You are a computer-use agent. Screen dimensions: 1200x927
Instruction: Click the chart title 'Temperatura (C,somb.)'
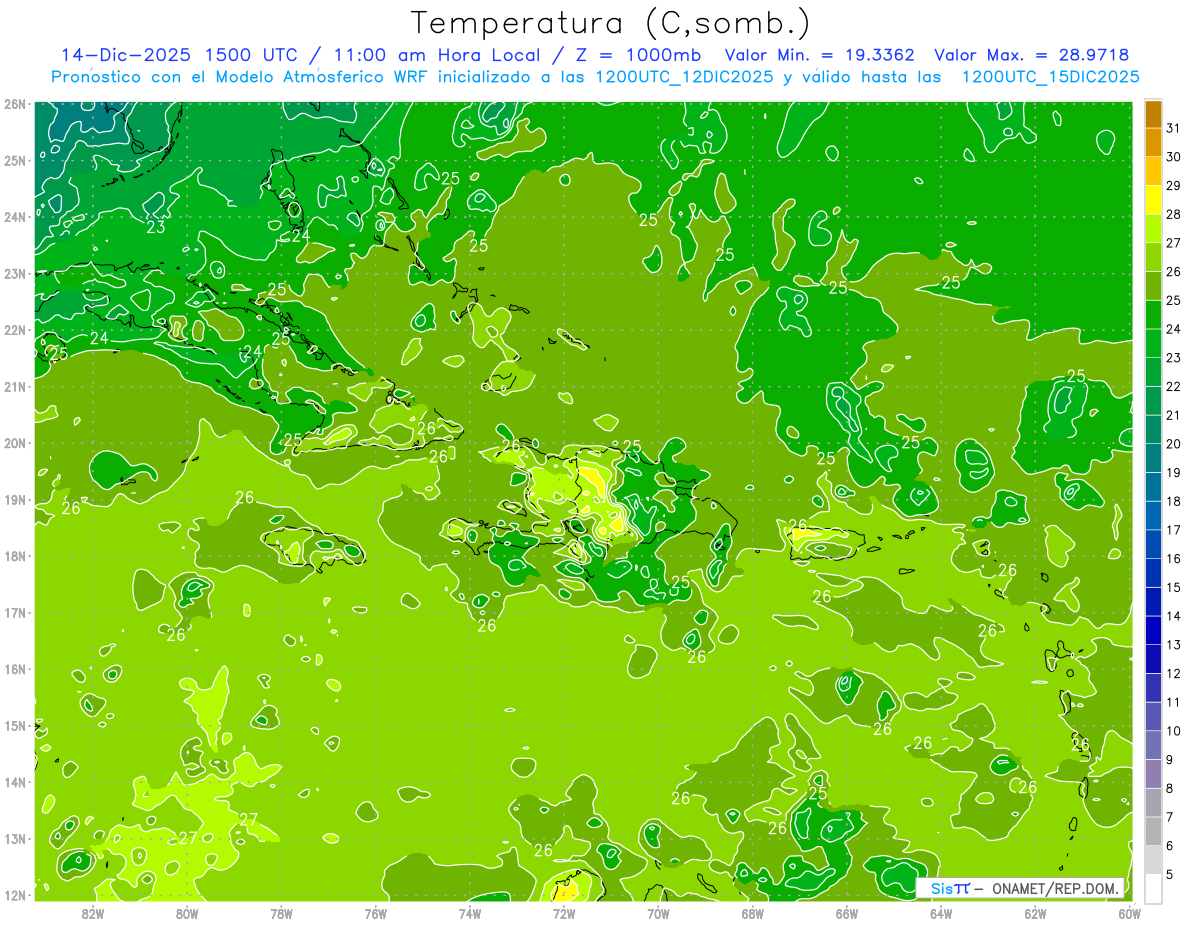coord(610,22)
